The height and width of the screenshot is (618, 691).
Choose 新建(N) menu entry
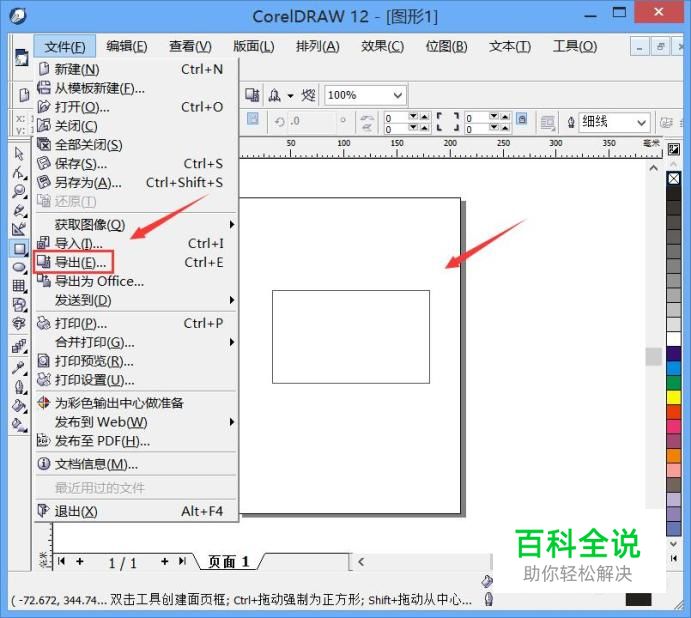coord(136,69)
